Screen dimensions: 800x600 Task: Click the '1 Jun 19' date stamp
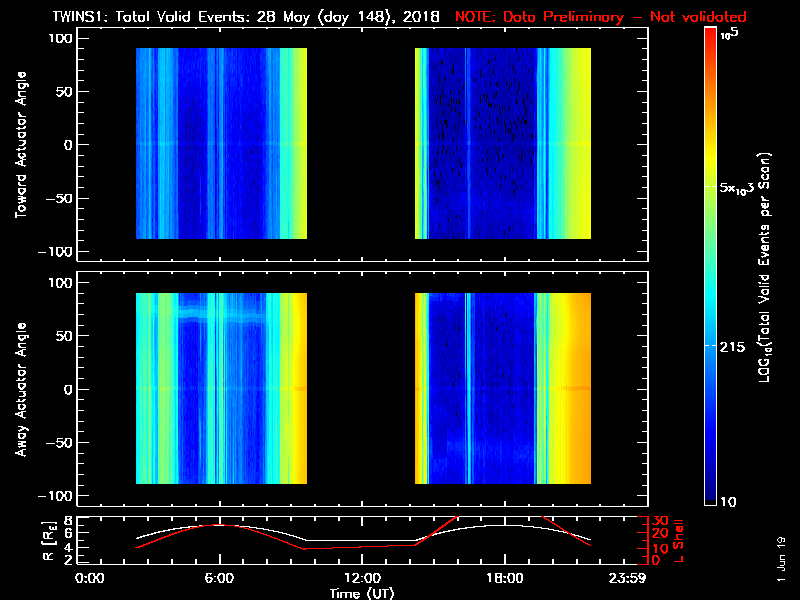[x=781, y=560]
